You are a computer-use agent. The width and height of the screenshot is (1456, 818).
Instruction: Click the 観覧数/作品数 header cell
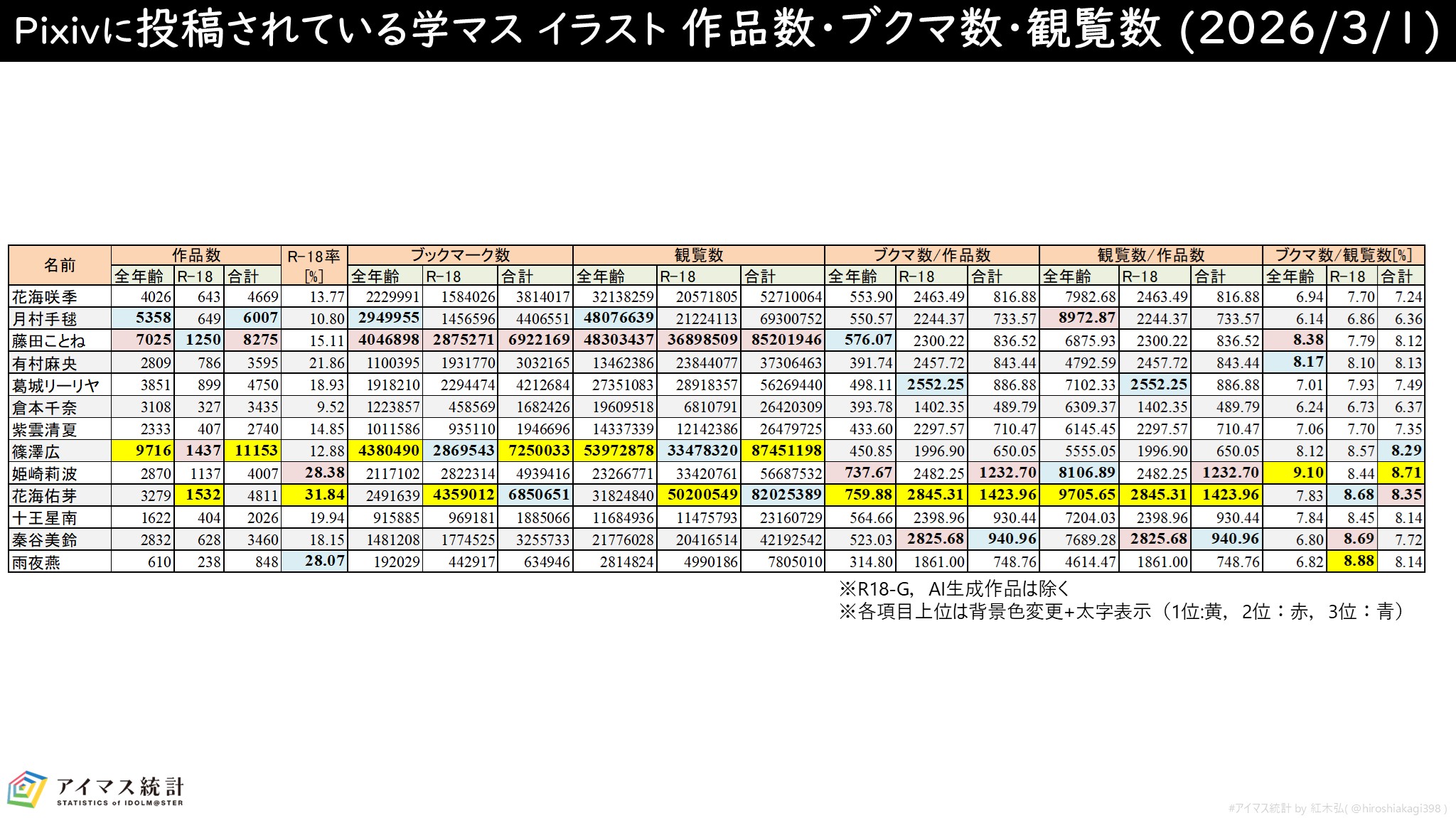[x=1150, y=255]
